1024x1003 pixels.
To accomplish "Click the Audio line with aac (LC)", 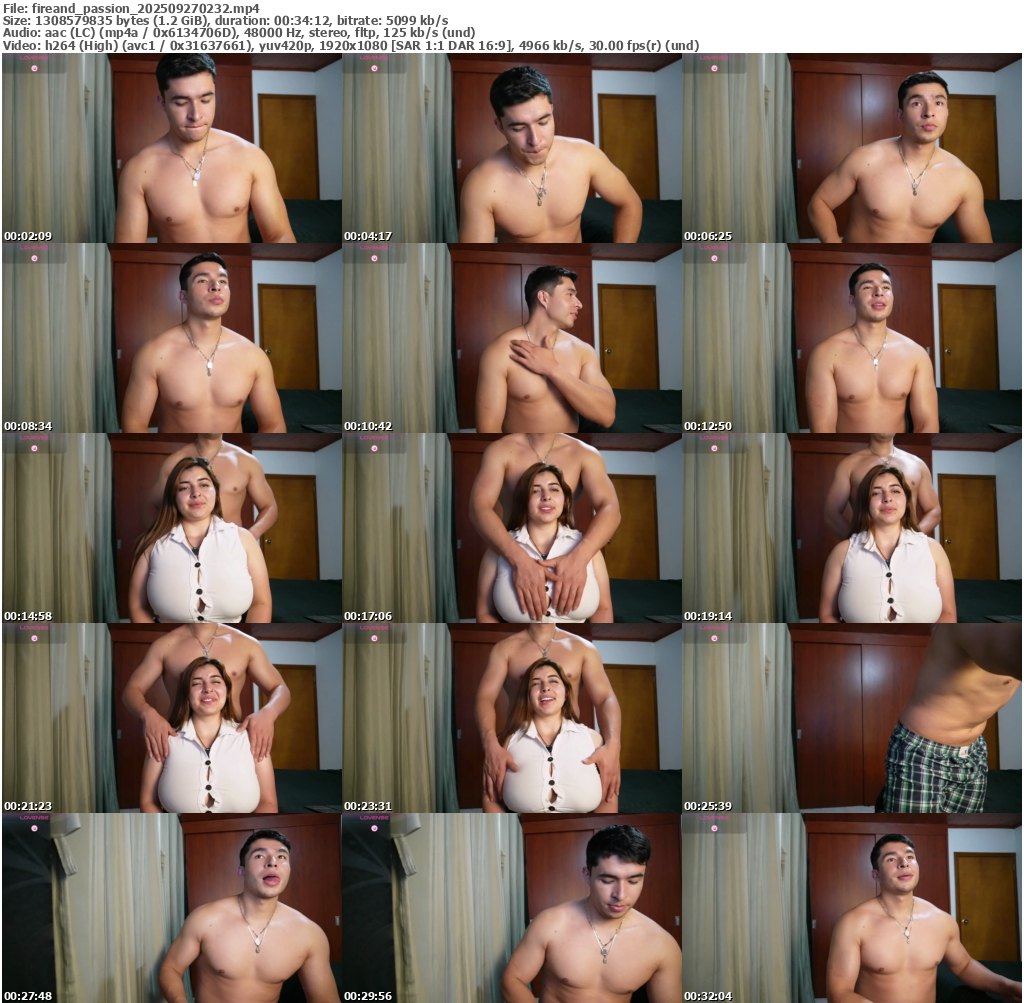I will click(x=239, y=33).
